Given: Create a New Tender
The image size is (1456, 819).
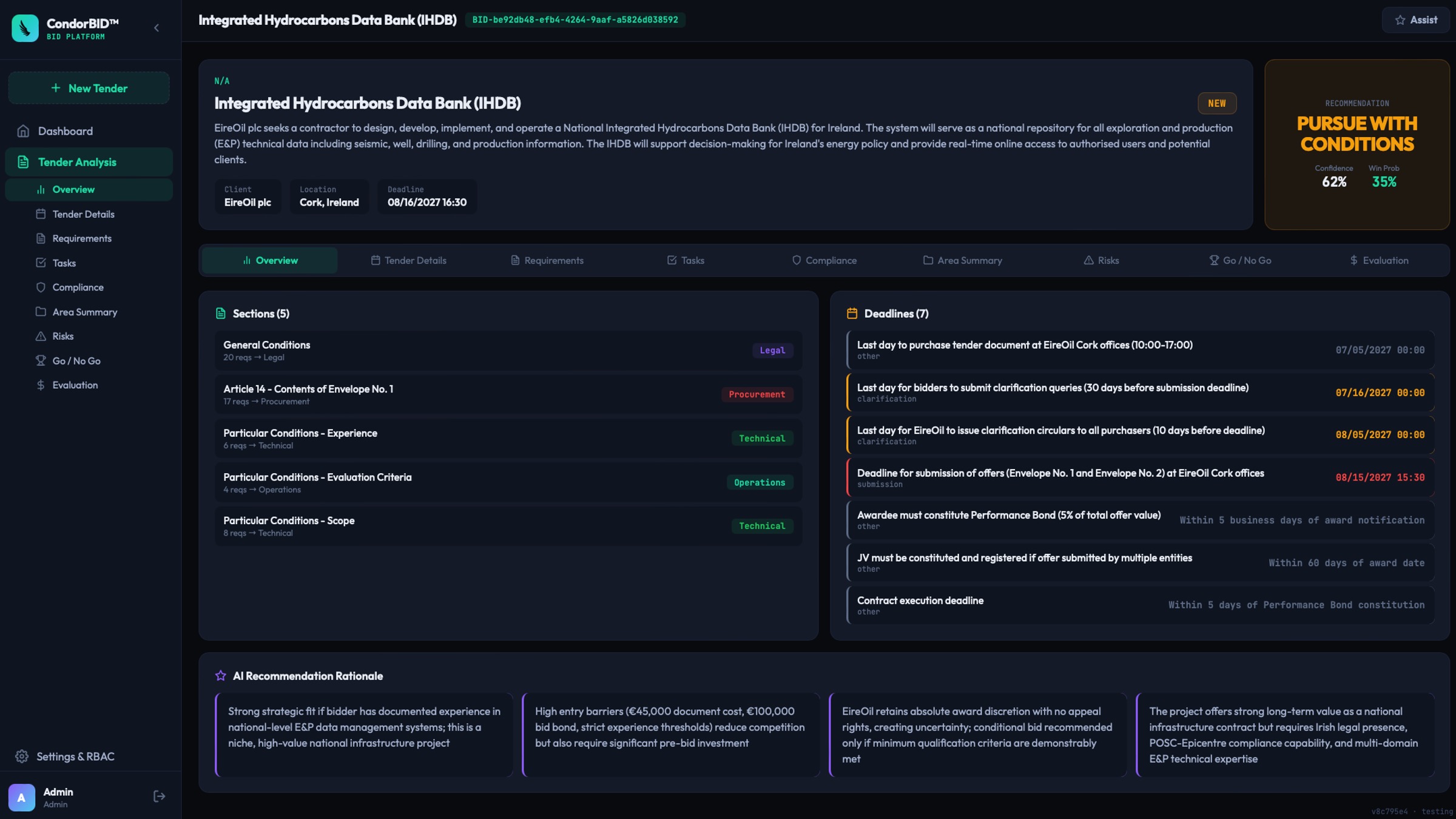Looking at the screenshot, I should 89,88.
